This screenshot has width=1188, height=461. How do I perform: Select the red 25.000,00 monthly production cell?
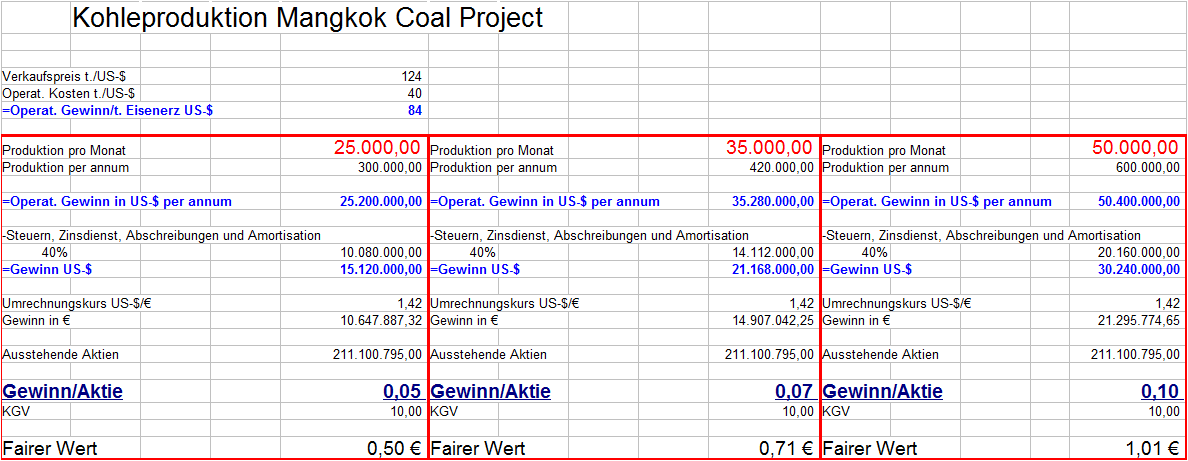click(377, 148)
